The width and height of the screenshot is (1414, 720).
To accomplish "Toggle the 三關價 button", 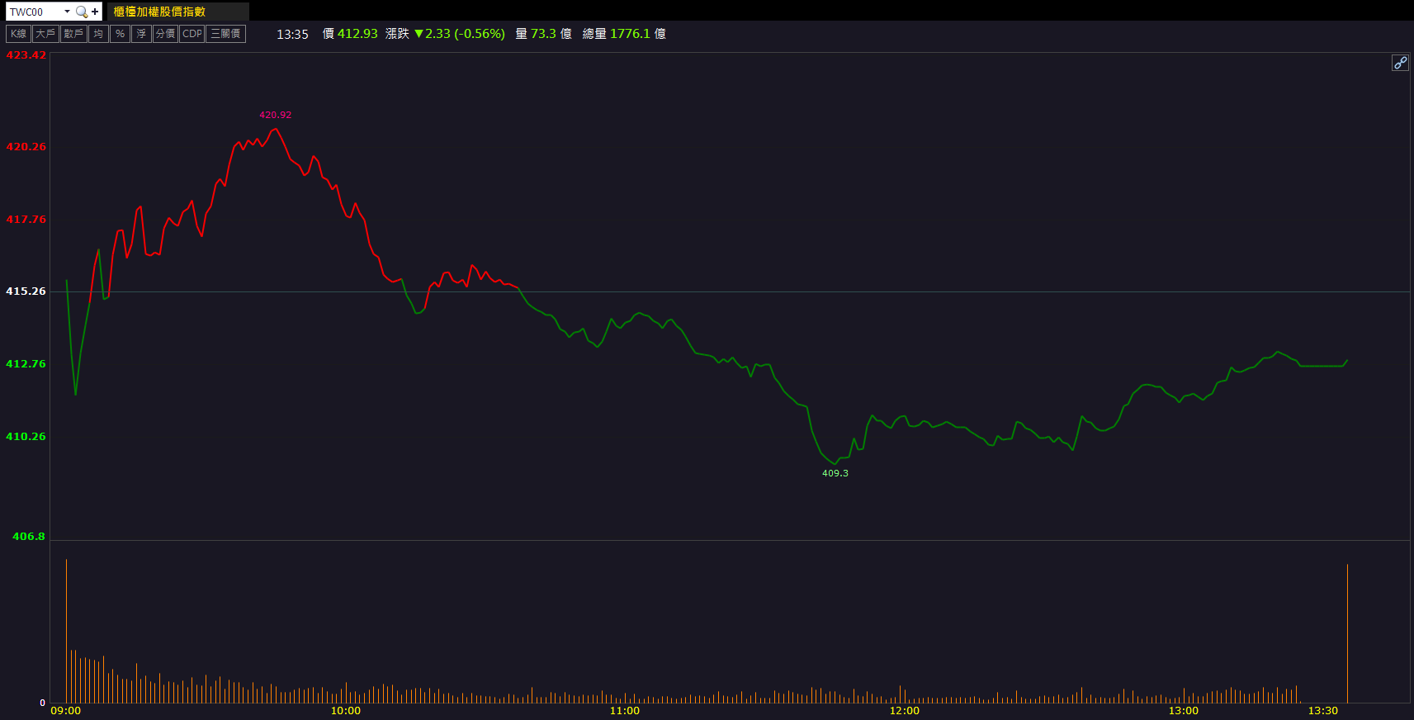I will [225, 34].
